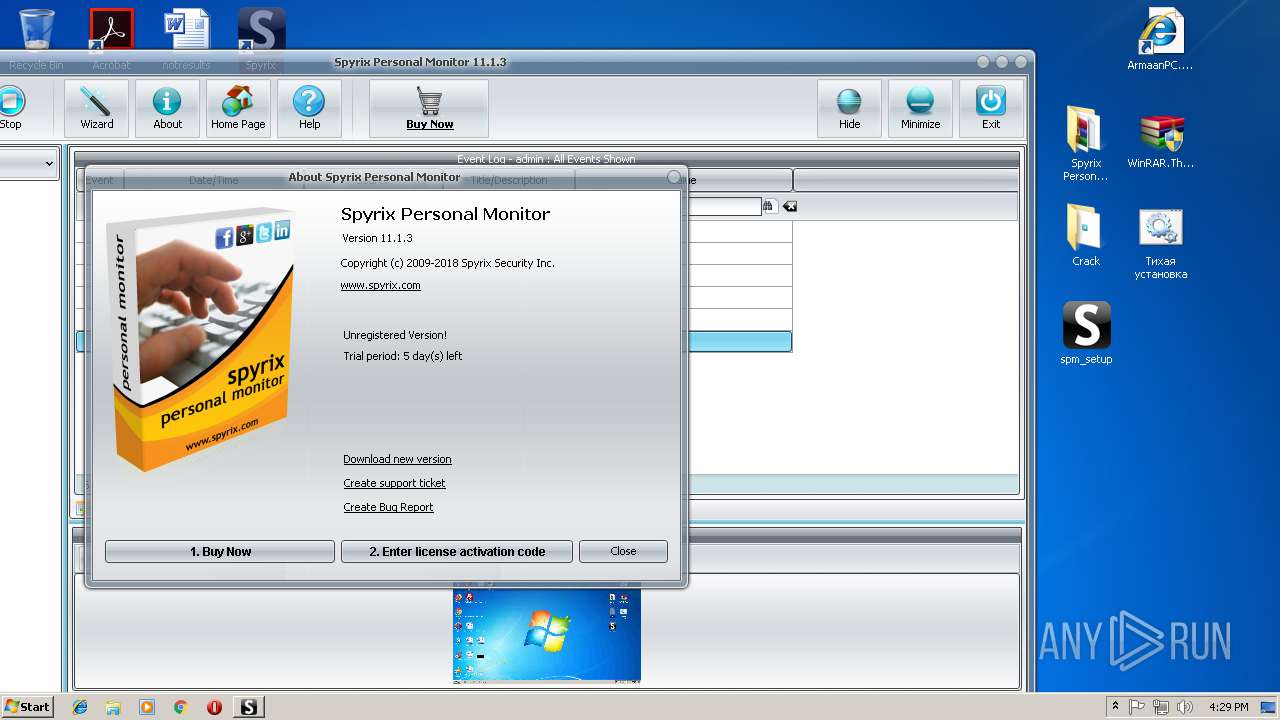The width and height of the screenshot is (1280, 720).
Task: Open Internet Explorer from the taskbar
Action: point(80,707)
